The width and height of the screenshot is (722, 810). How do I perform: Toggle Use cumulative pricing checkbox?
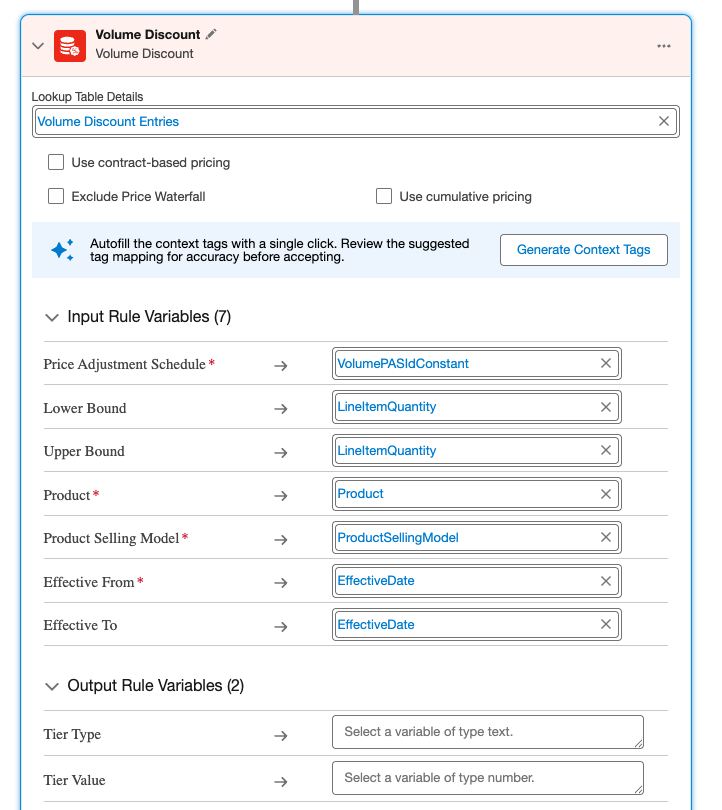pyautogui.click(x=384, y=196)
